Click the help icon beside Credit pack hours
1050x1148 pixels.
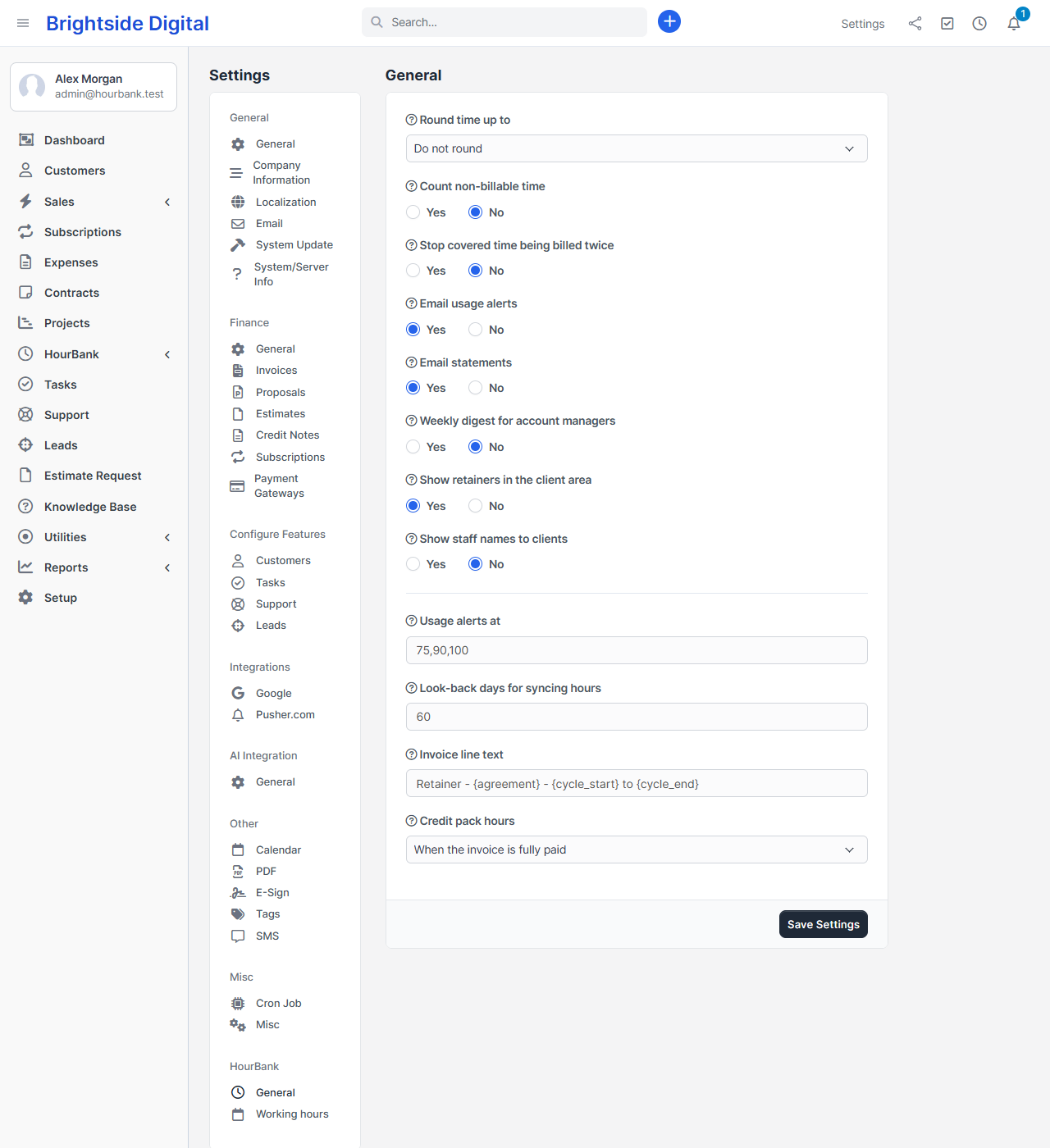click(412, 821)
